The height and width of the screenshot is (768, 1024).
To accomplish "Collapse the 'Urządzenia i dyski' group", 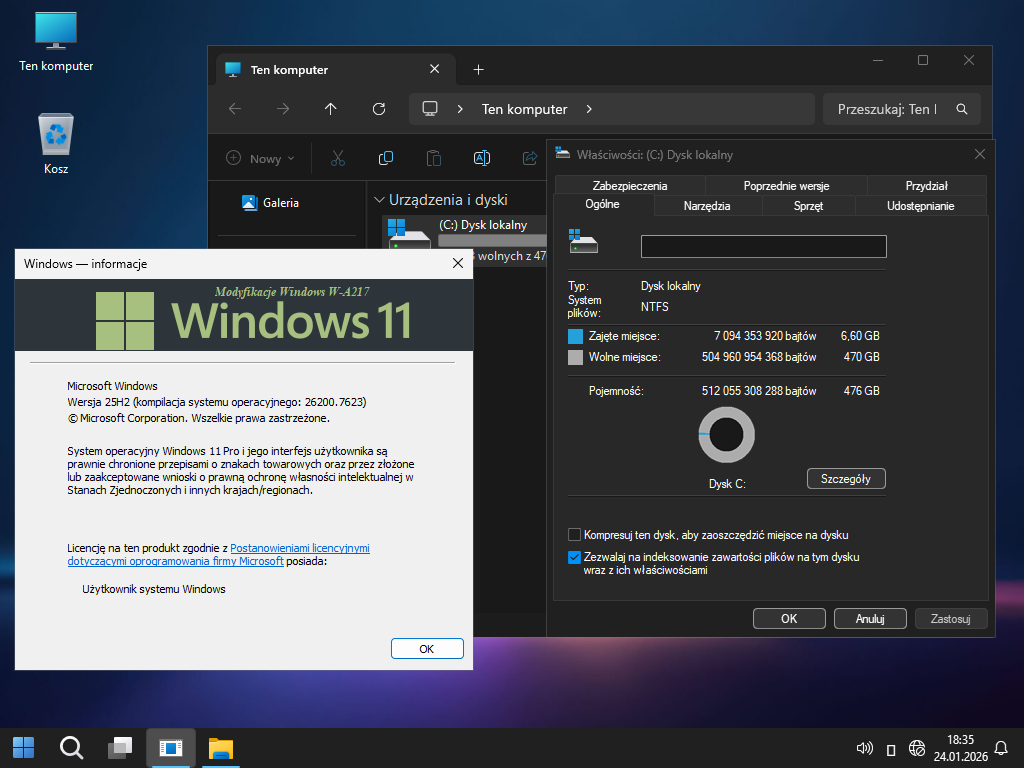I will point(378,200).
